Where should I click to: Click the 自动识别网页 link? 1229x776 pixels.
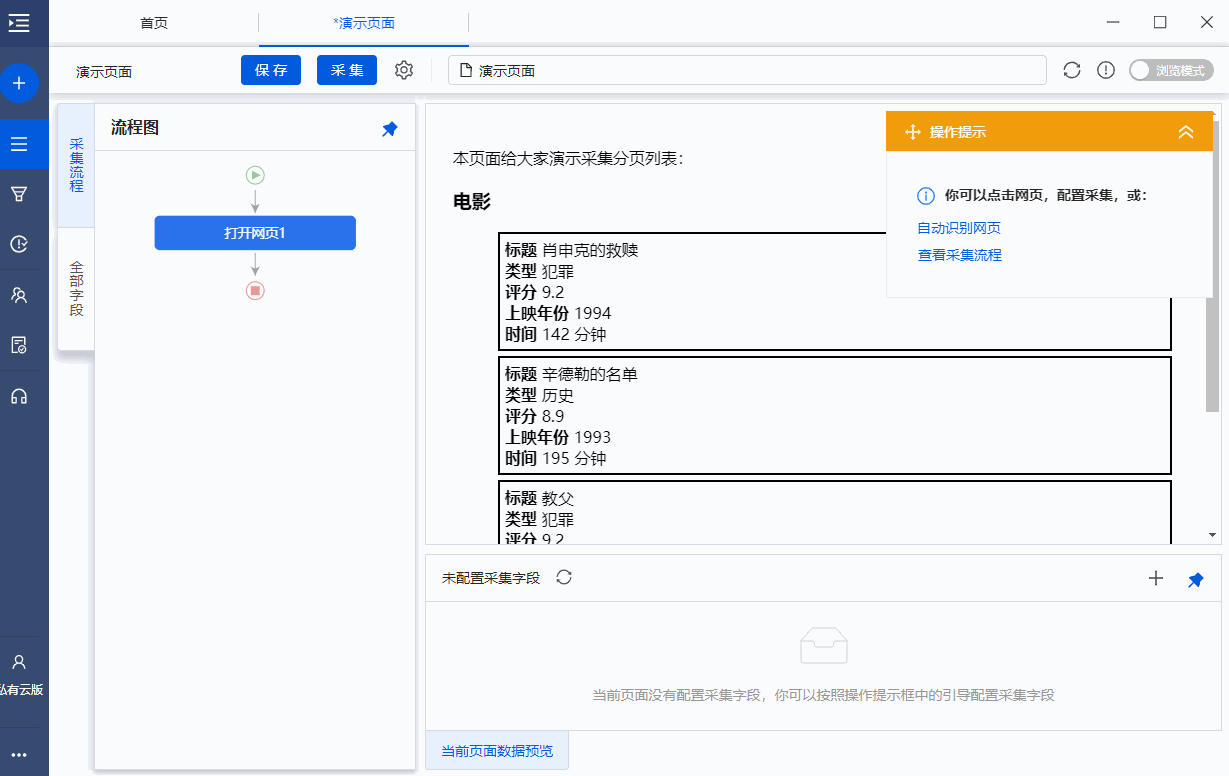point(959,228)
